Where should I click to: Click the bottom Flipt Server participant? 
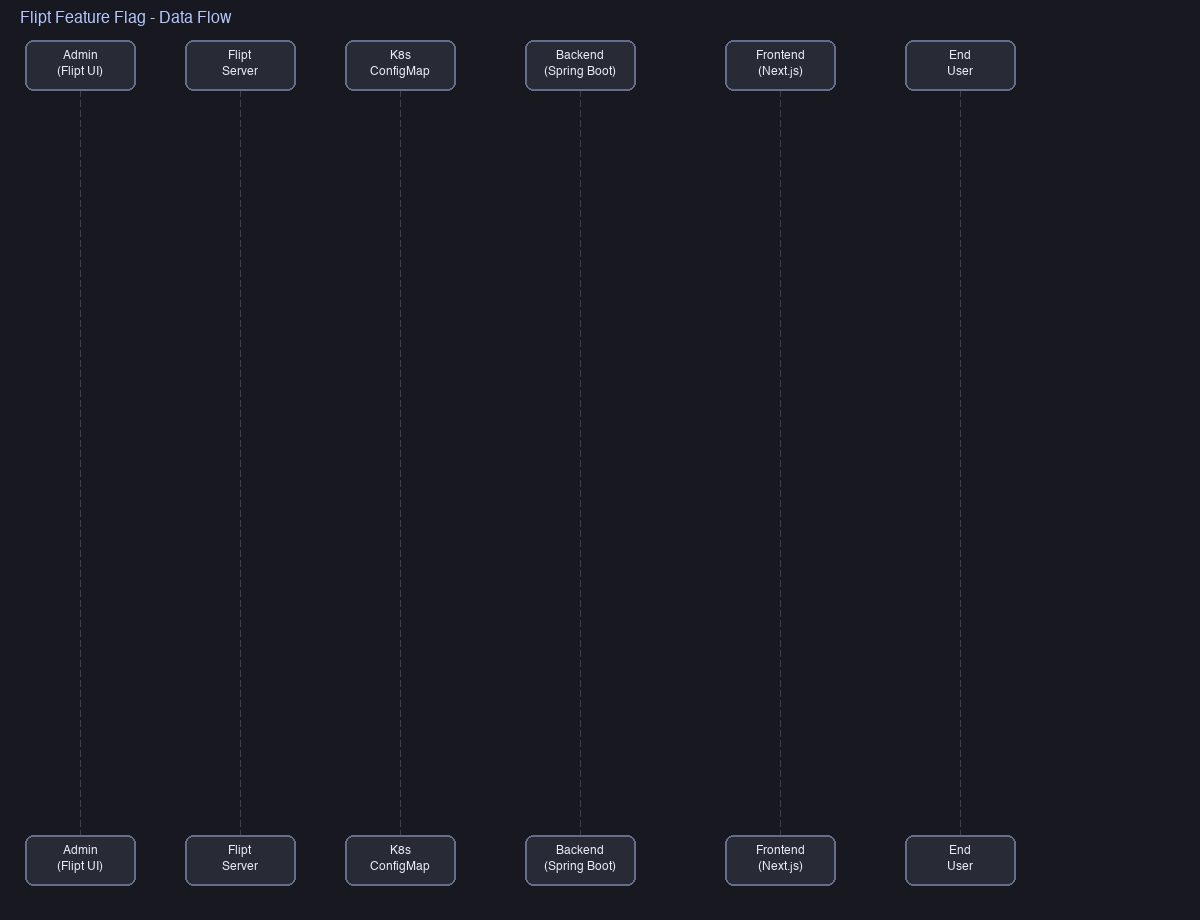tap(240, 860)
